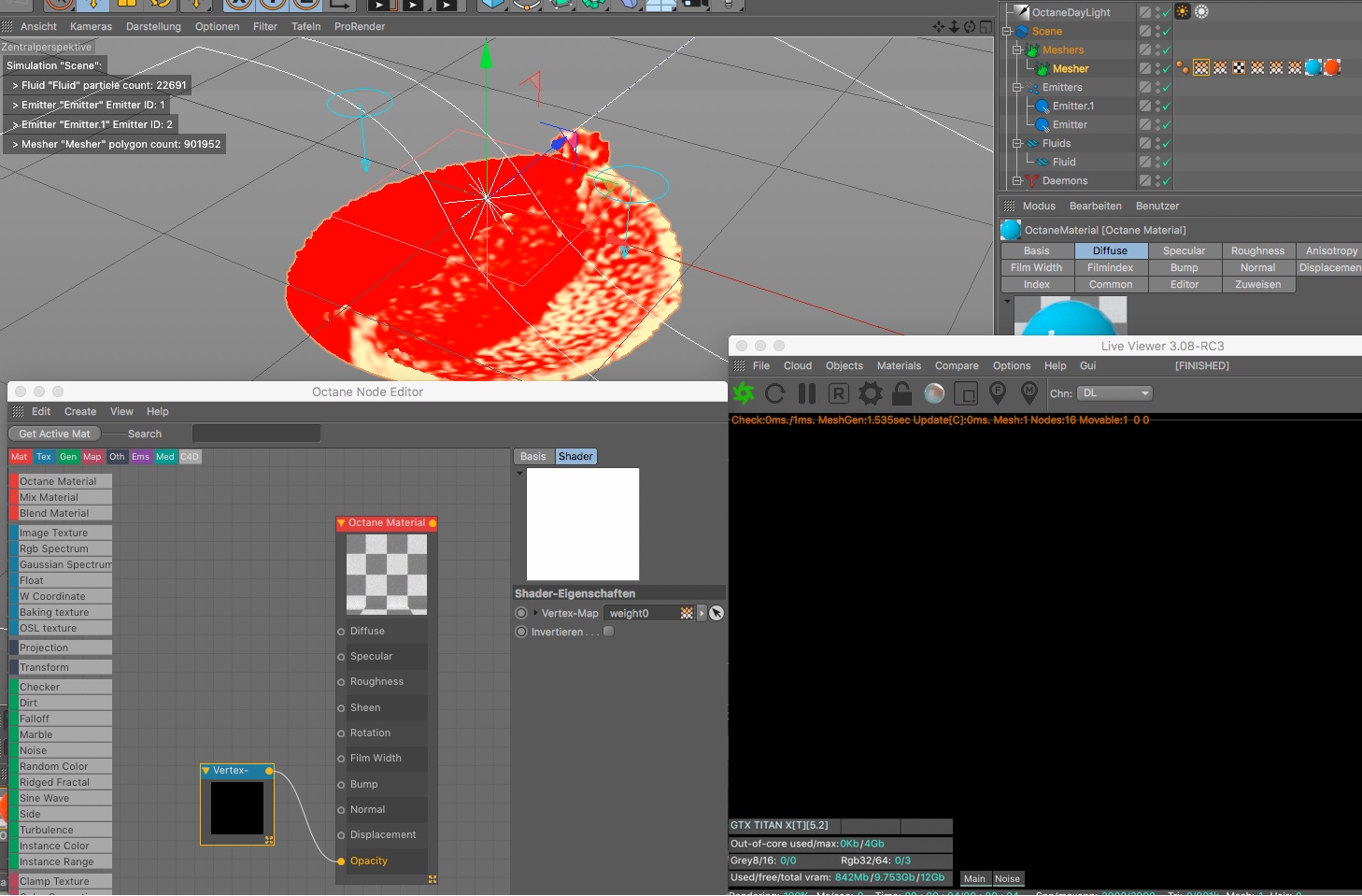
Task: Collapse the Octane Material node triangle
Action: coord(342,523)
